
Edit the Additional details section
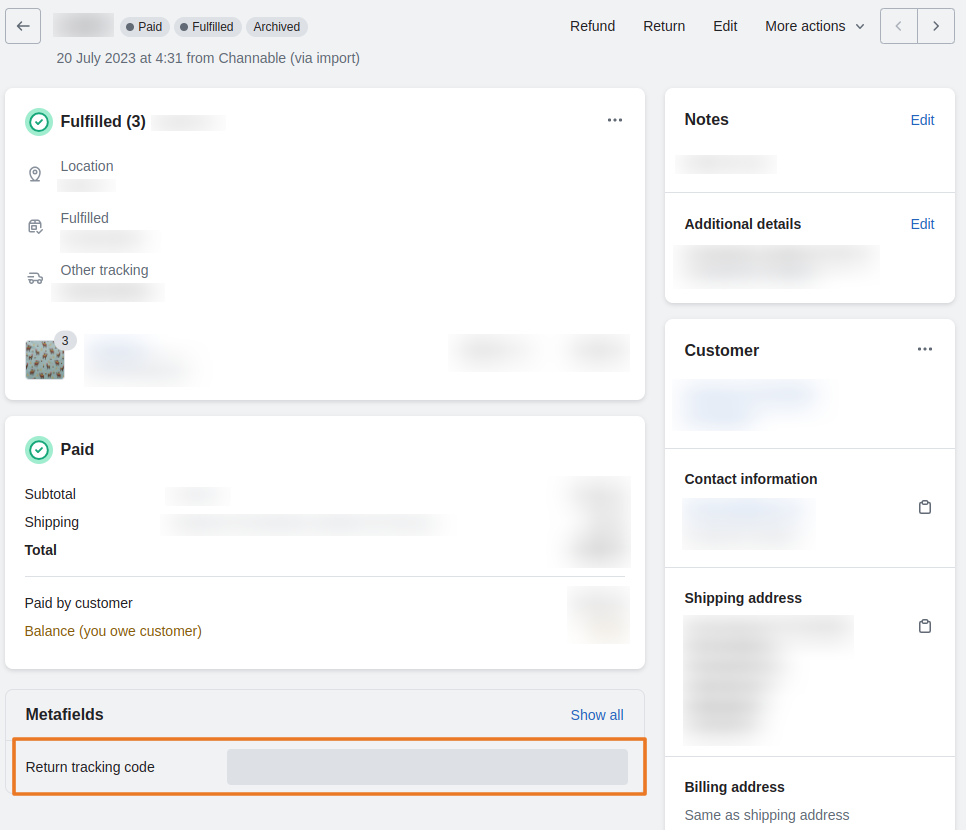[x=922, y=224]
